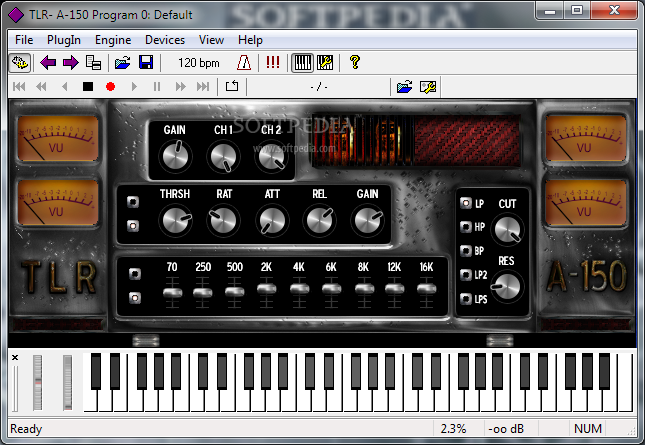The width and height of the screenshot is (645, 445).
Task: Click the step back arrow control
Action: 65,86
